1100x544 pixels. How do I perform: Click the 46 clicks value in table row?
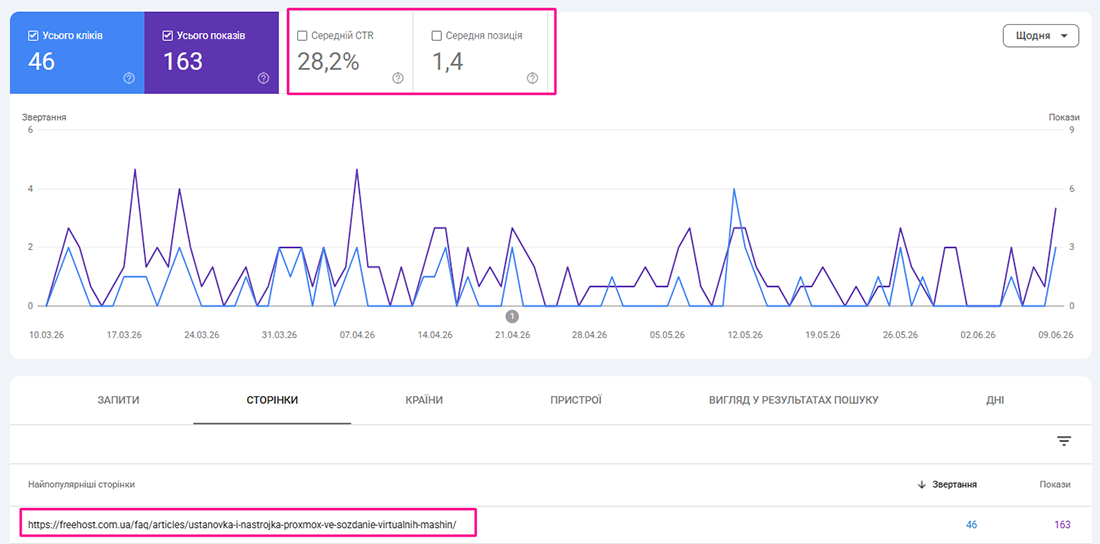[x=970, y=524]
